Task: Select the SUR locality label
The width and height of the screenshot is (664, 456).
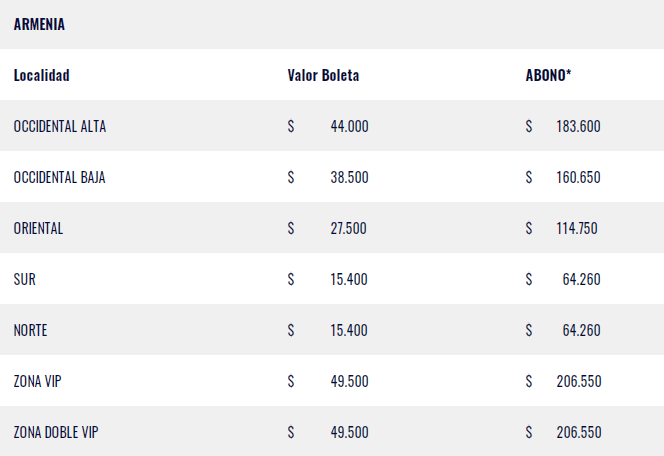Action: click(25, 280)
